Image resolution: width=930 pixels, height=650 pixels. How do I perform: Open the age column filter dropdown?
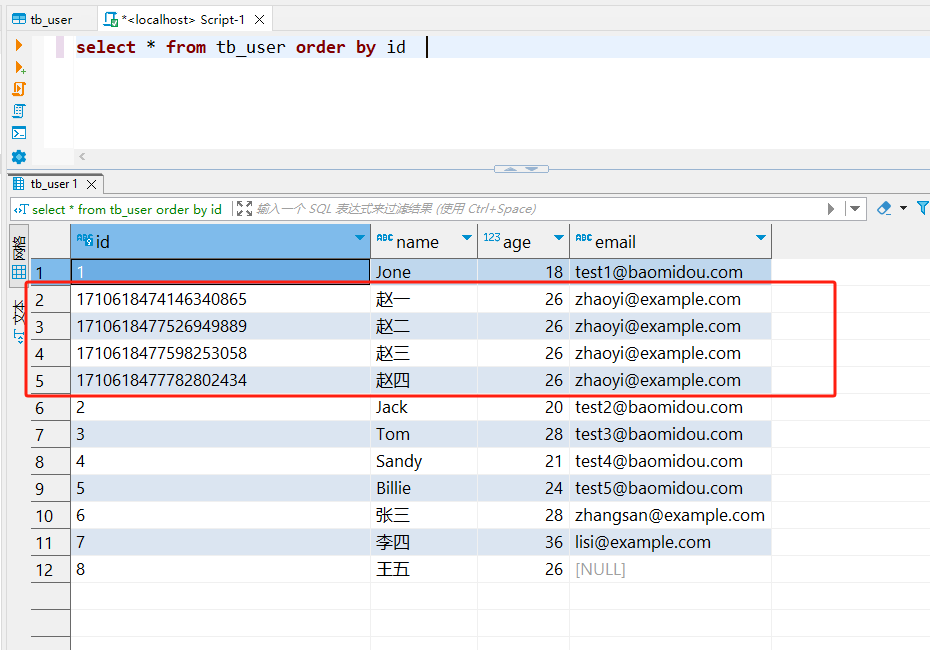(559, 238)
